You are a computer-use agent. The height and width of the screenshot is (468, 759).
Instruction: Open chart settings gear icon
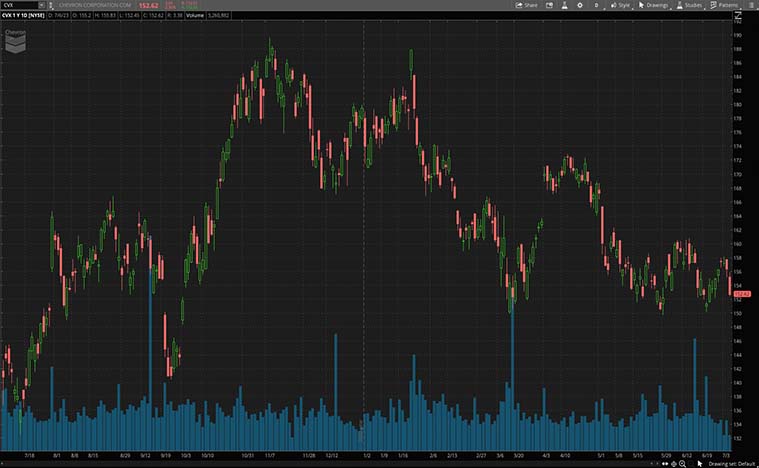tap(580, 5)
